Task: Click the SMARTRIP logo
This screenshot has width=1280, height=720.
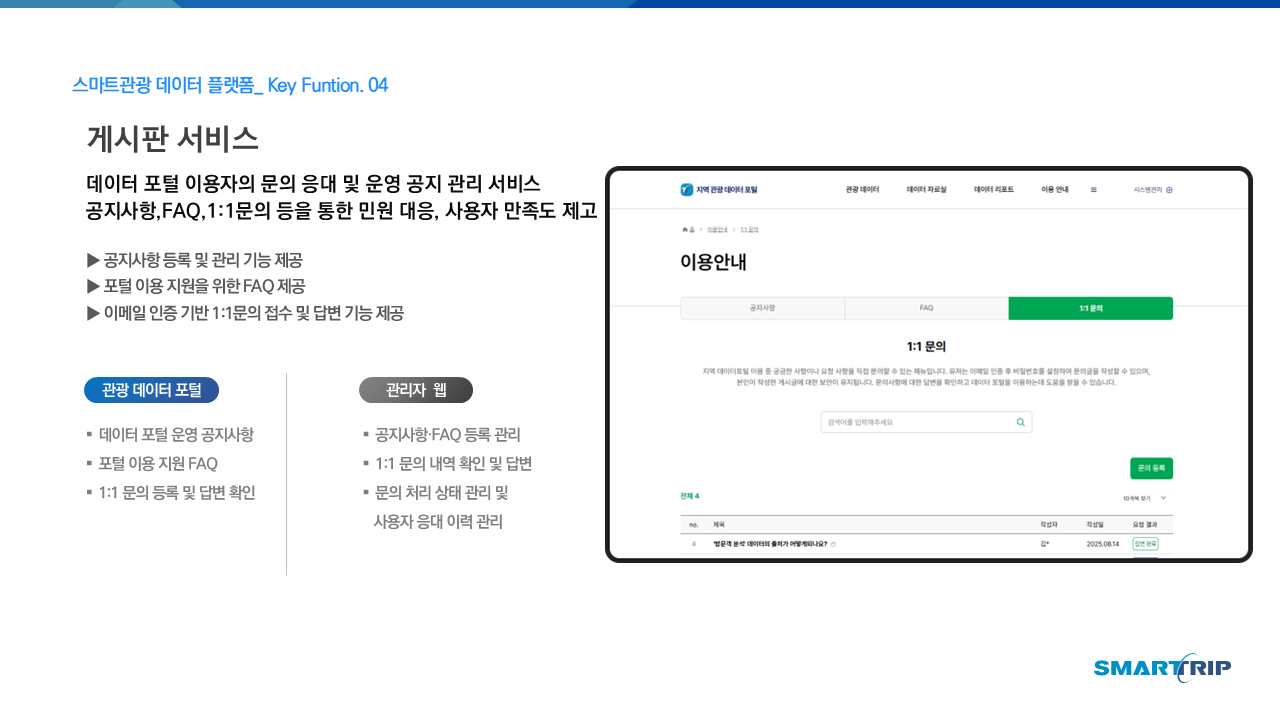Action: (1162, 668)
